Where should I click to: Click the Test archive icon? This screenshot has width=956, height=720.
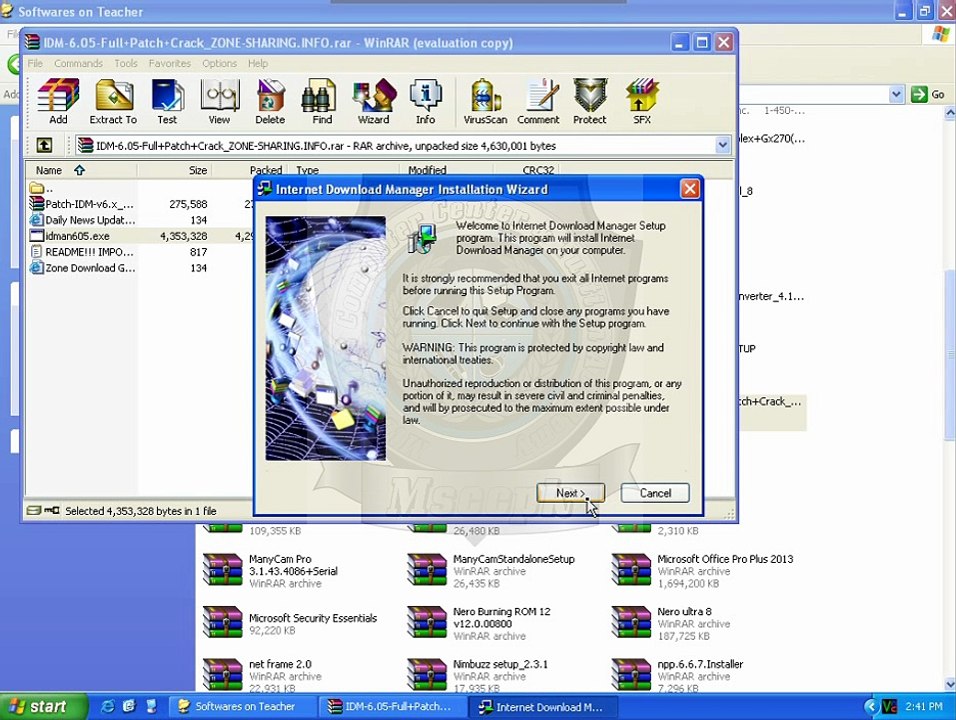coord(167,102)
